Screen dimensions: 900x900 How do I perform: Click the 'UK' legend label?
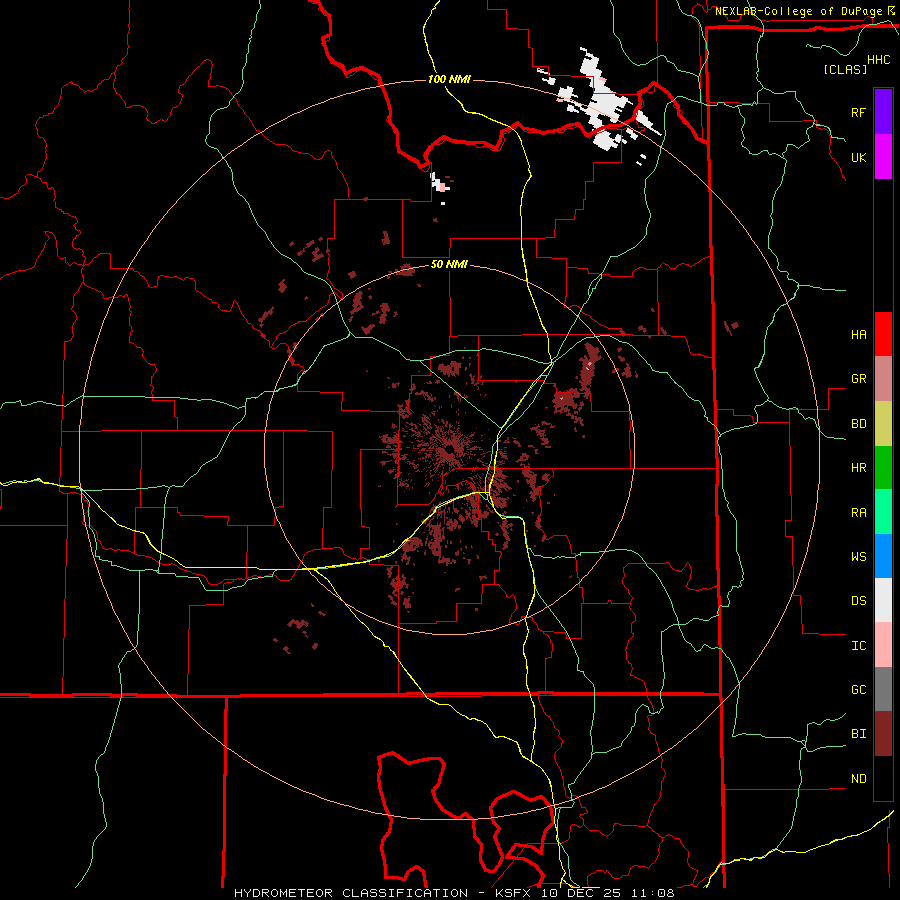(858, 157)
